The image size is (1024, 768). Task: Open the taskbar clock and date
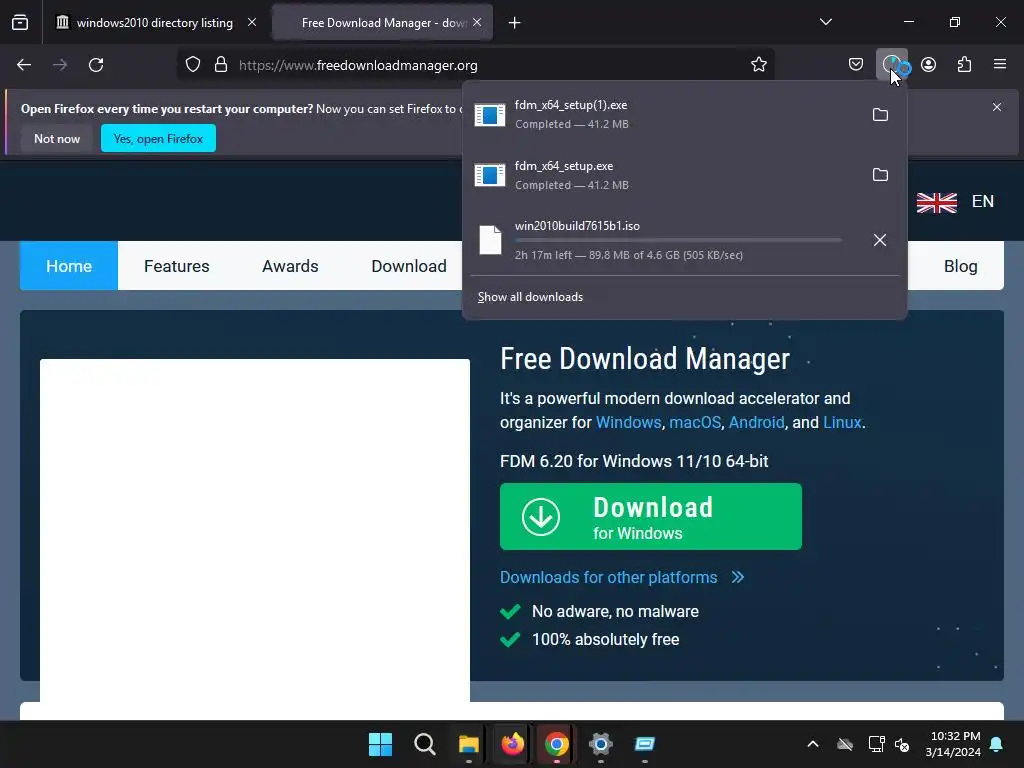pyautogui.click(x=953, y=744)
